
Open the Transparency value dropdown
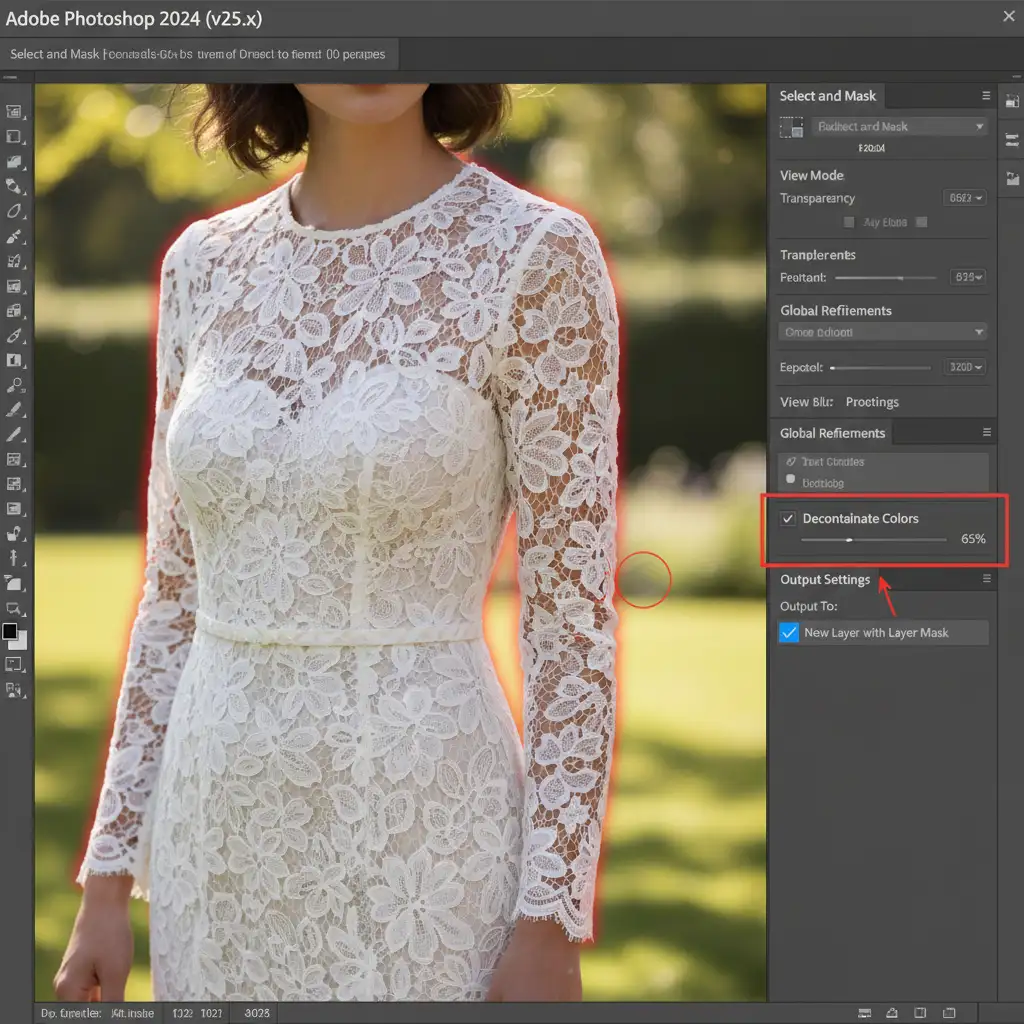965,198
